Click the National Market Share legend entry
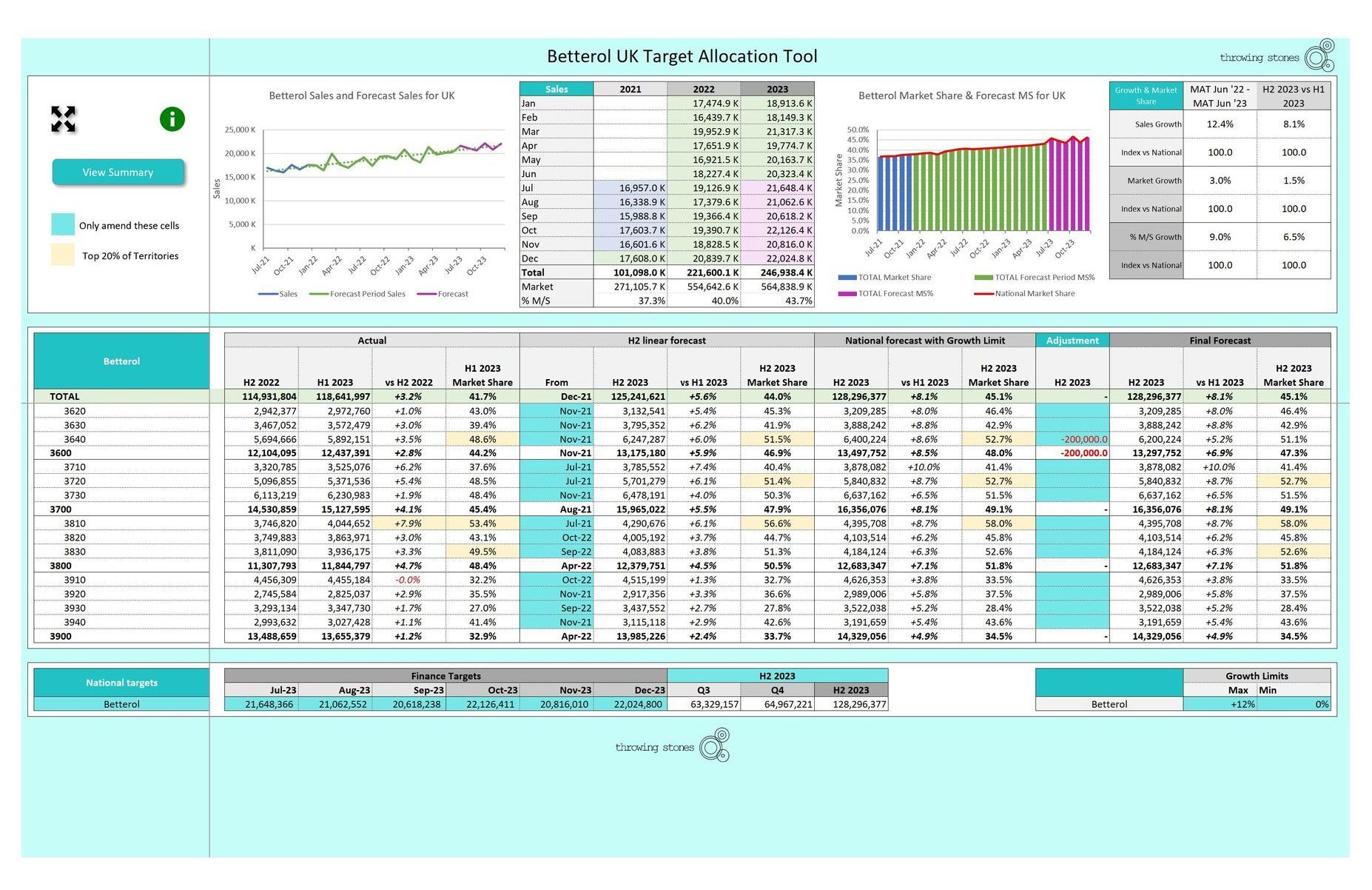Screen dimensions: 1372x890 [1025, 294]
